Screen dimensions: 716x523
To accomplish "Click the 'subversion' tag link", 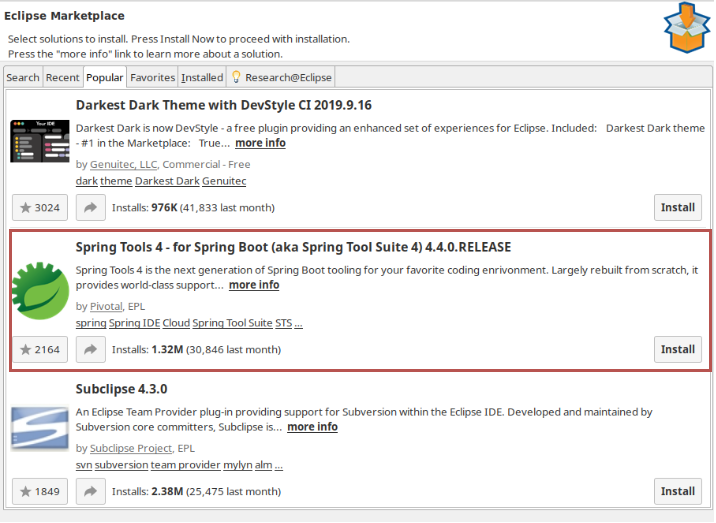I will (x=121, y=465).
